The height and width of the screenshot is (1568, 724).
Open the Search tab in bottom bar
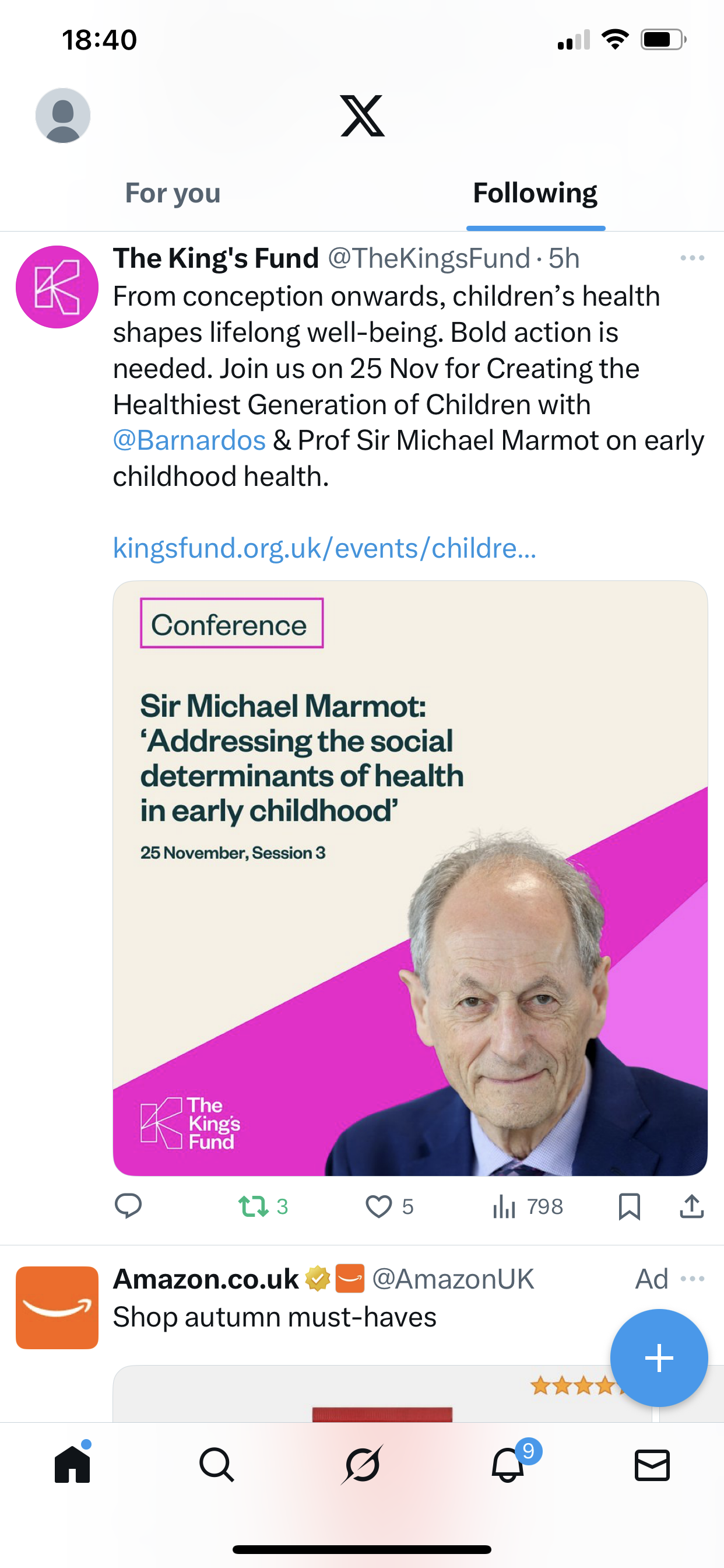click(x=217, y=1465)
